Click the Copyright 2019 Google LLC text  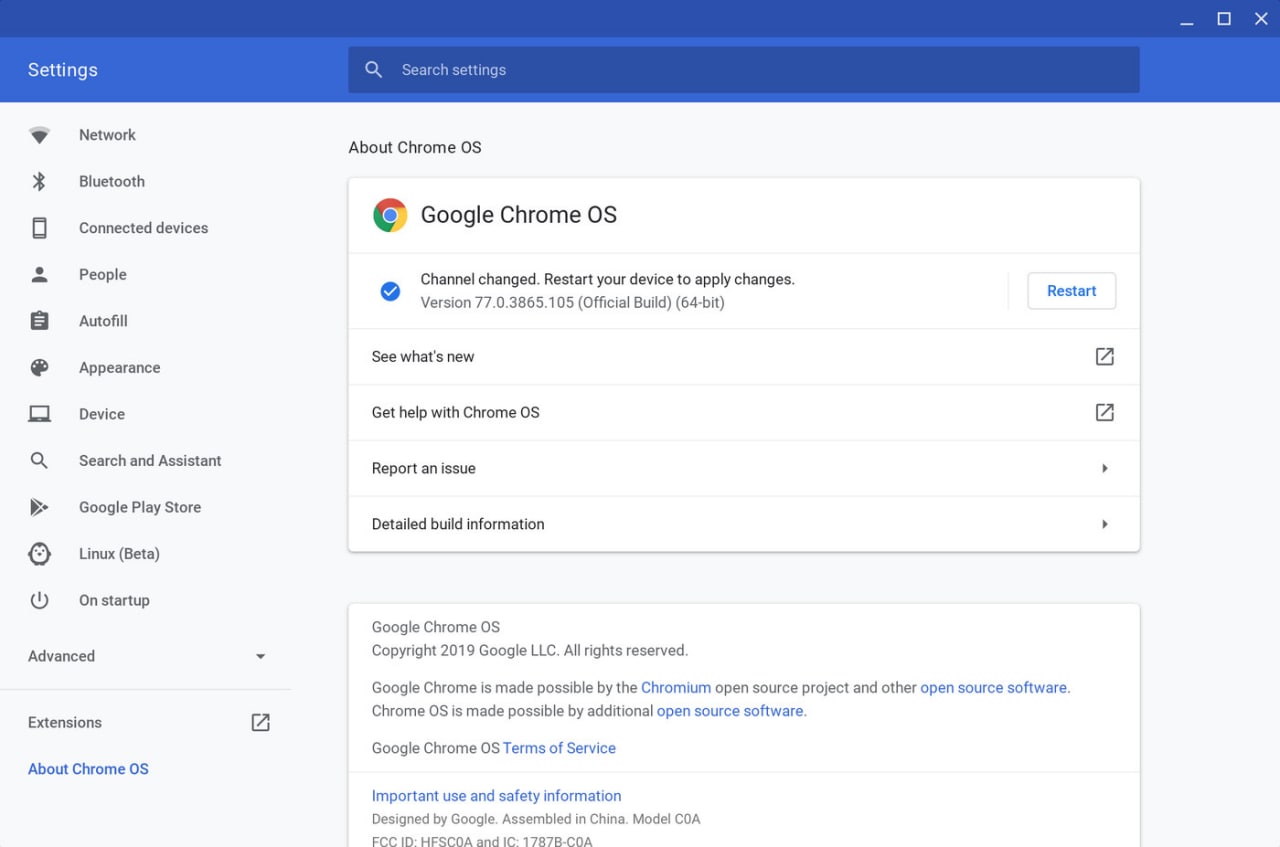(530, 650)
